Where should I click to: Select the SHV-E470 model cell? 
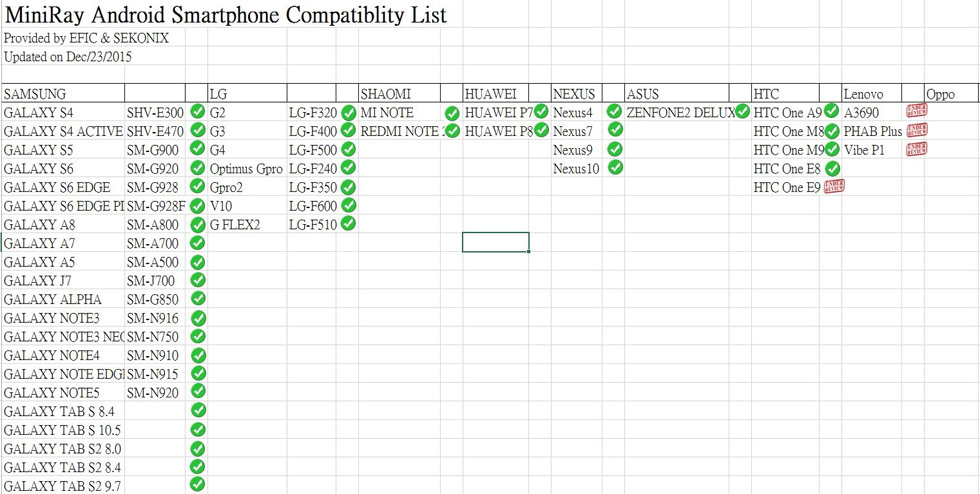click(155, 131)
